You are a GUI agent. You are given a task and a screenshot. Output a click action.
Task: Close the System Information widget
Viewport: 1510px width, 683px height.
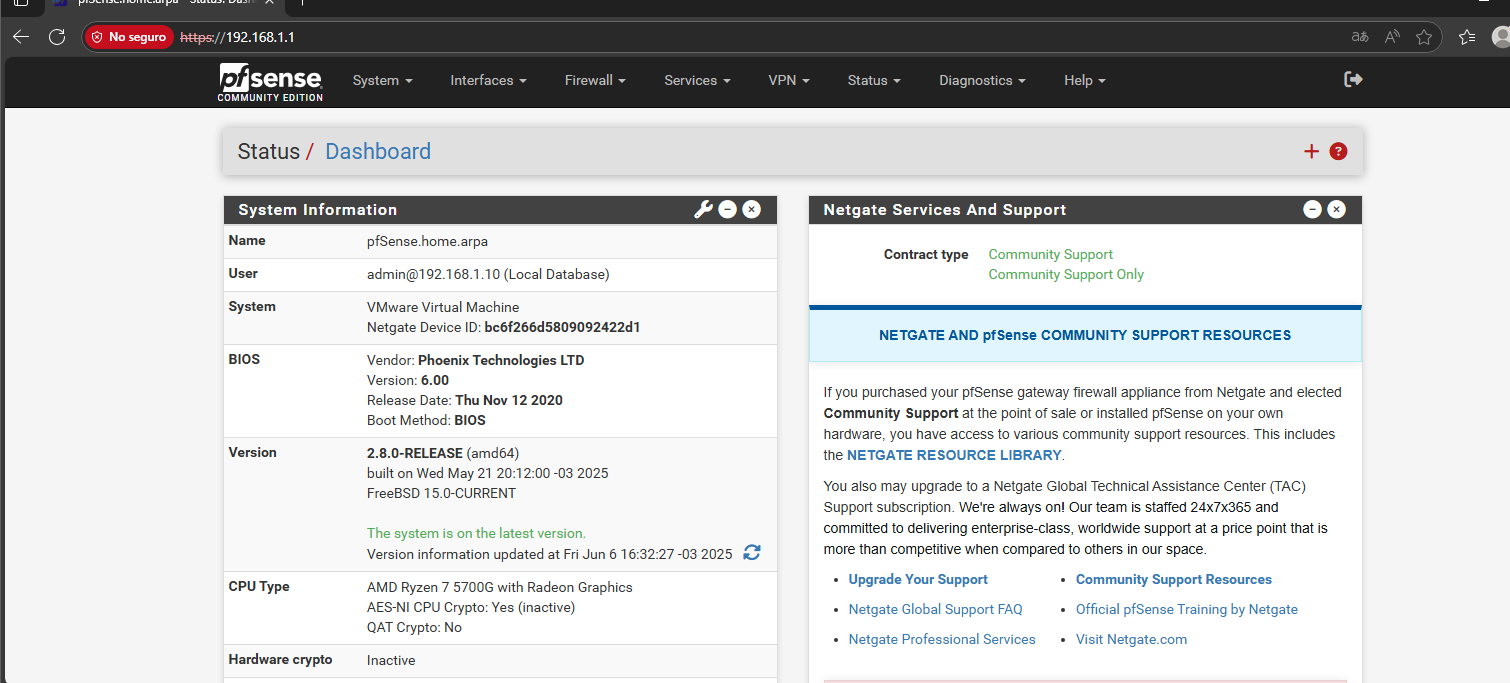(752, 209)
